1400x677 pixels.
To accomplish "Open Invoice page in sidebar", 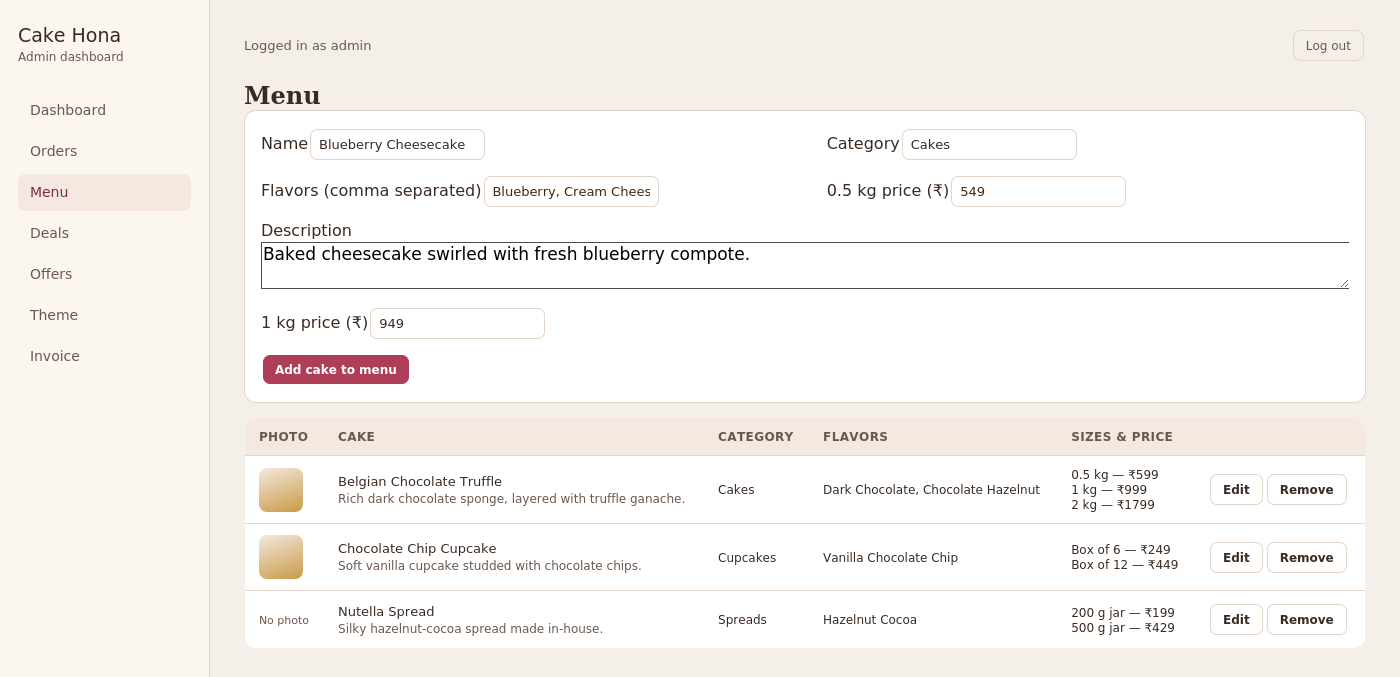I will point(104,356).
